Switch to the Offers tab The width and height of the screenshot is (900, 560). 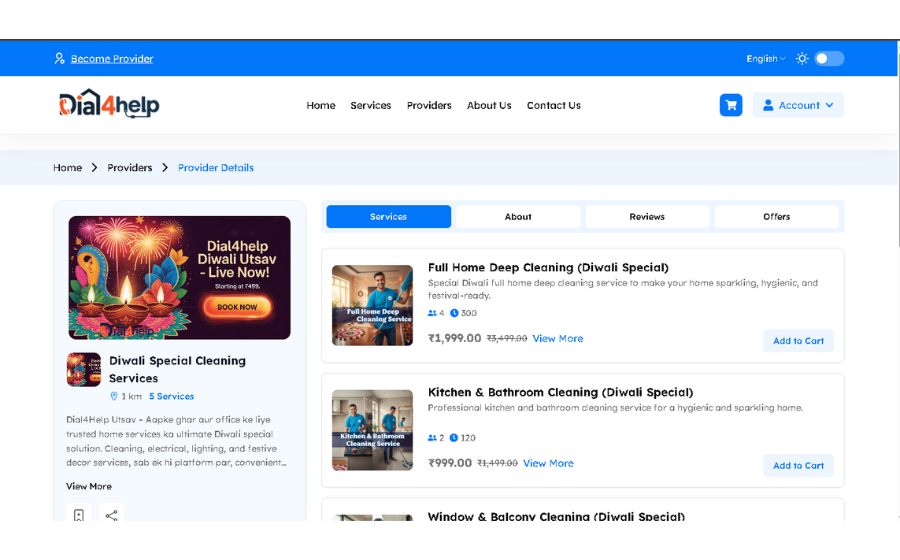pos(776,217)
